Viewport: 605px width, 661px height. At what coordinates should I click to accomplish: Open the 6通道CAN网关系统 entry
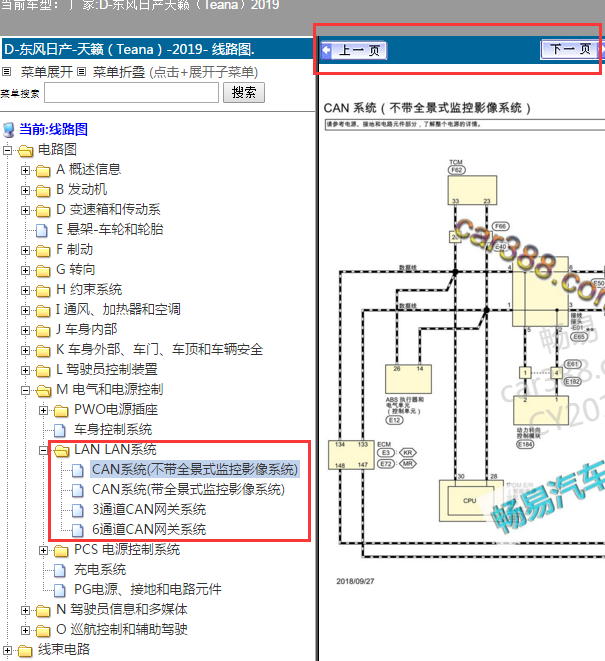pyautogui.click(x=149, y=529)
